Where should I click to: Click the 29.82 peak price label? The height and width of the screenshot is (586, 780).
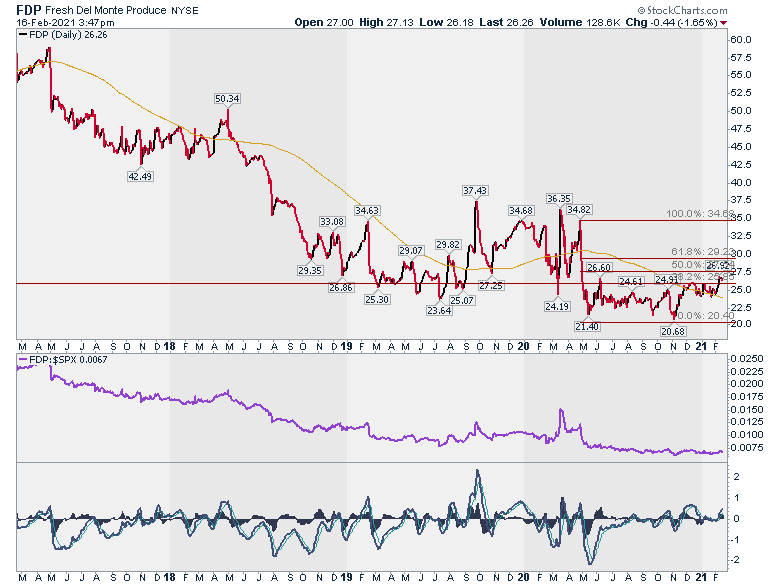(x=448, y=244)
